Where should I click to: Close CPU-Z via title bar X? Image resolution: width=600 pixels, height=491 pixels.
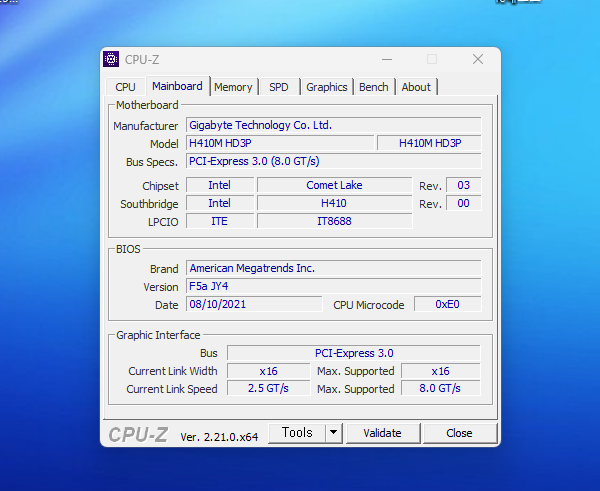pyautogui.click(x=478, y=59)
